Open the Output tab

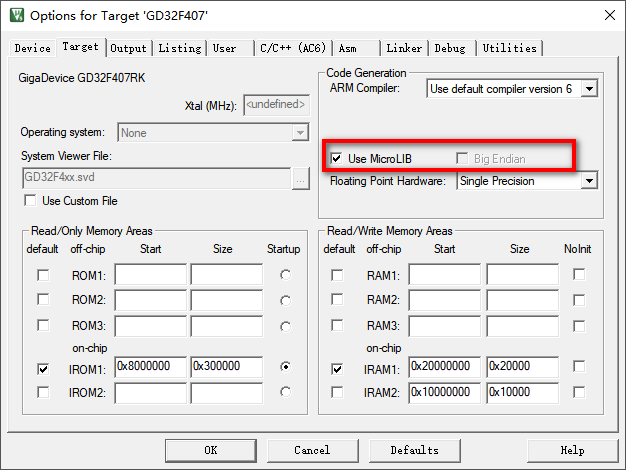(x=128, y=48)
